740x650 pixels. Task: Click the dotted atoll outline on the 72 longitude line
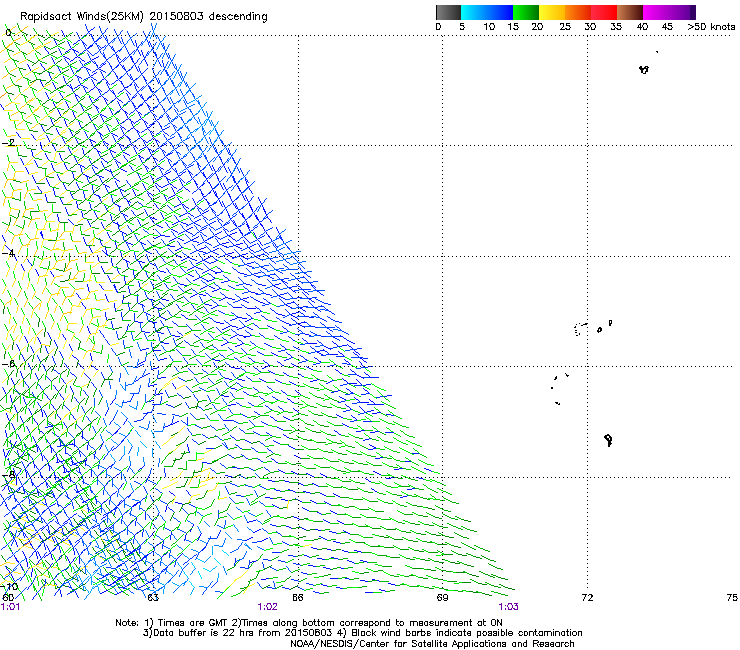click(x=580, y=329)
